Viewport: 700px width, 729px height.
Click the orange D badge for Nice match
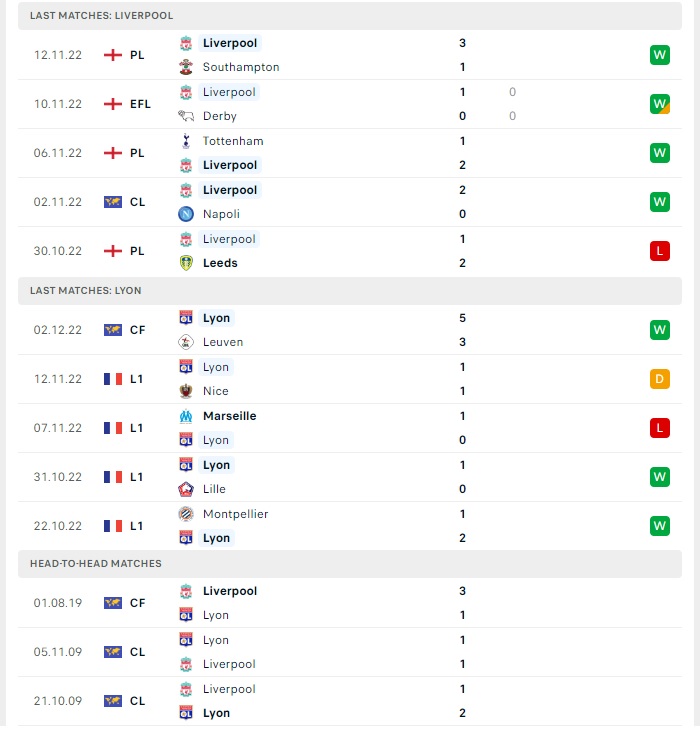(x=660, y=379)
